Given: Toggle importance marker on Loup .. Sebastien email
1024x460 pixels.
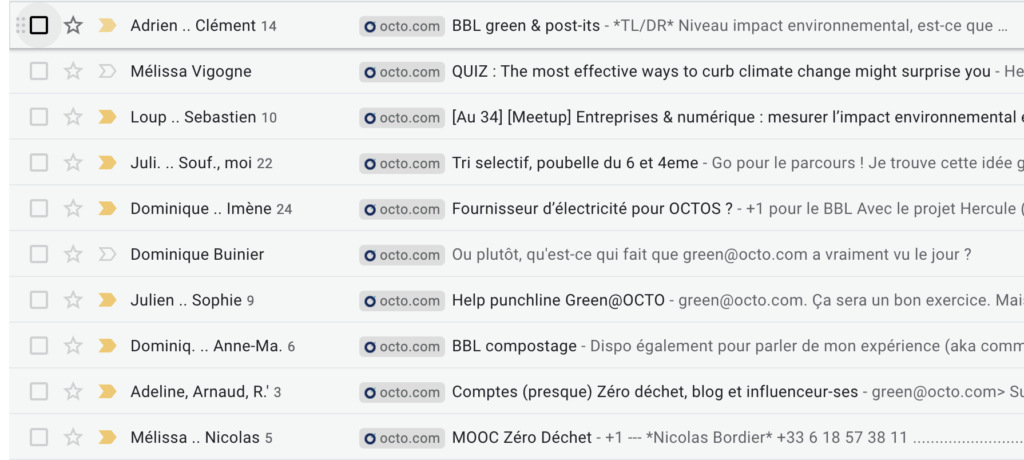Looking at the screenshot, I should tap(107, 118).
